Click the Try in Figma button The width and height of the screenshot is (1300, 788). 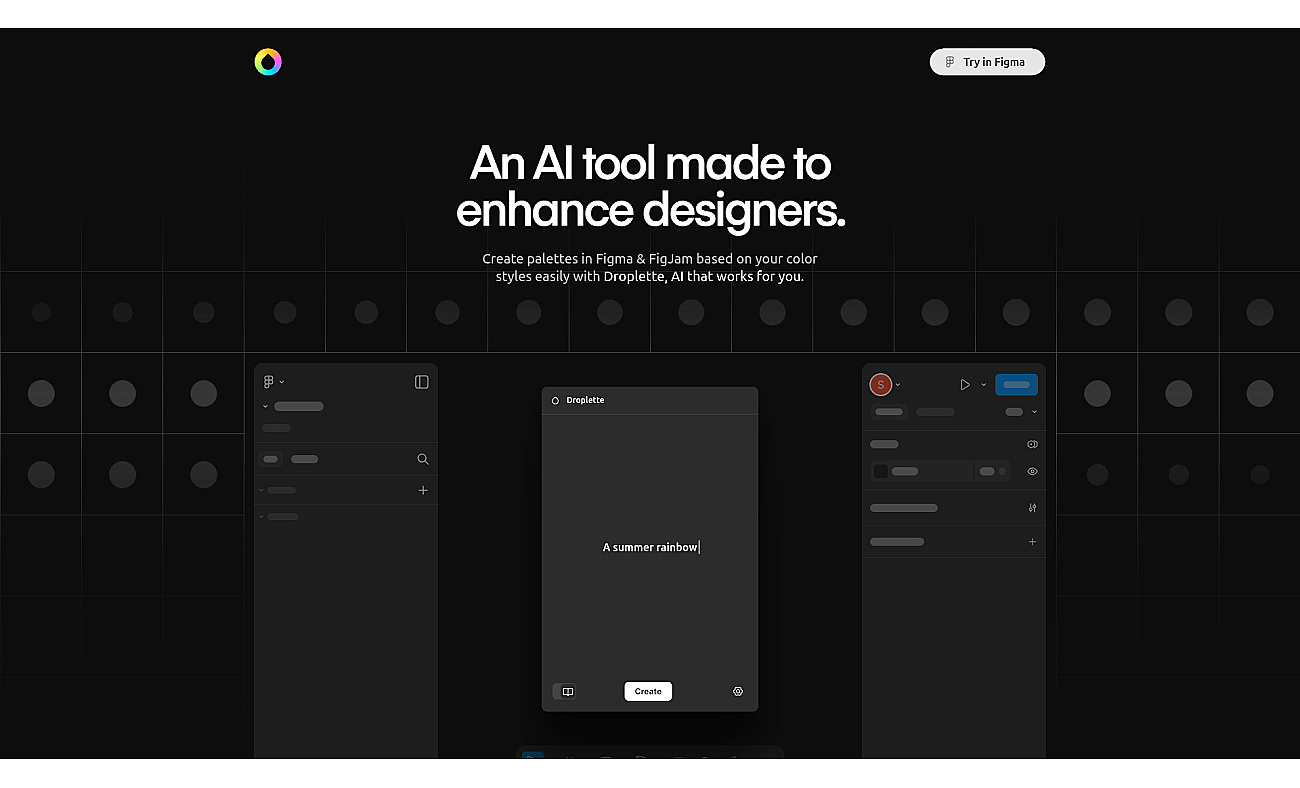pyautogui.click(x=987, y=62)
